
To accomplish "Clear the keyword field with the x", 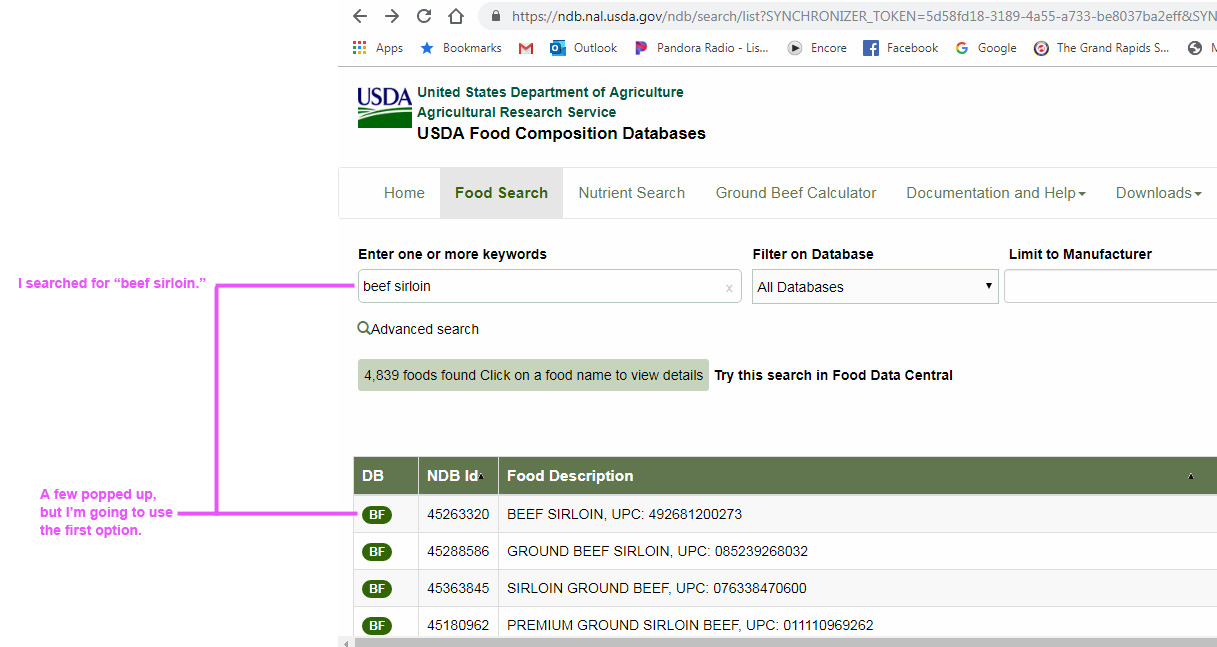I will tap(729, 287).
